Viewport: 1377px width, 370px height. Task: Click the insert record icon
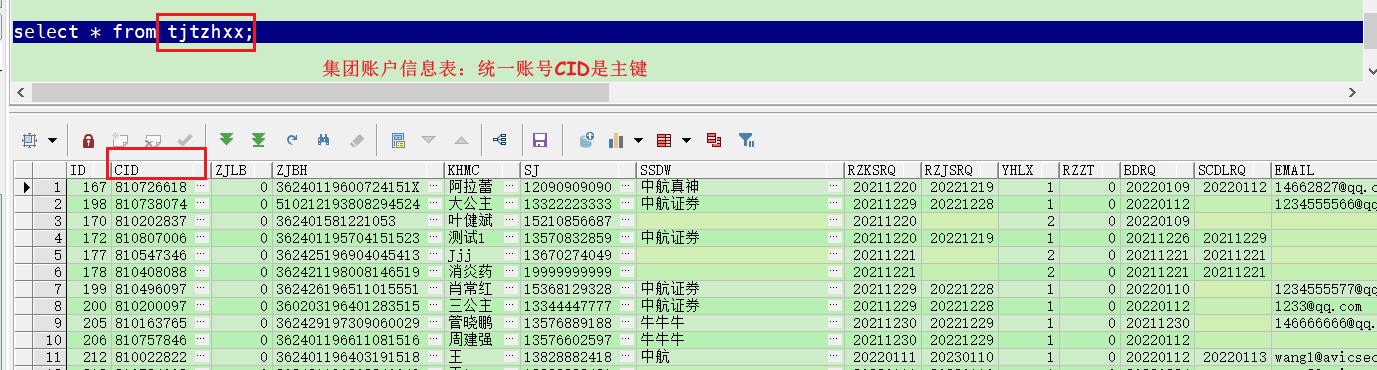[x=120, y=140]
